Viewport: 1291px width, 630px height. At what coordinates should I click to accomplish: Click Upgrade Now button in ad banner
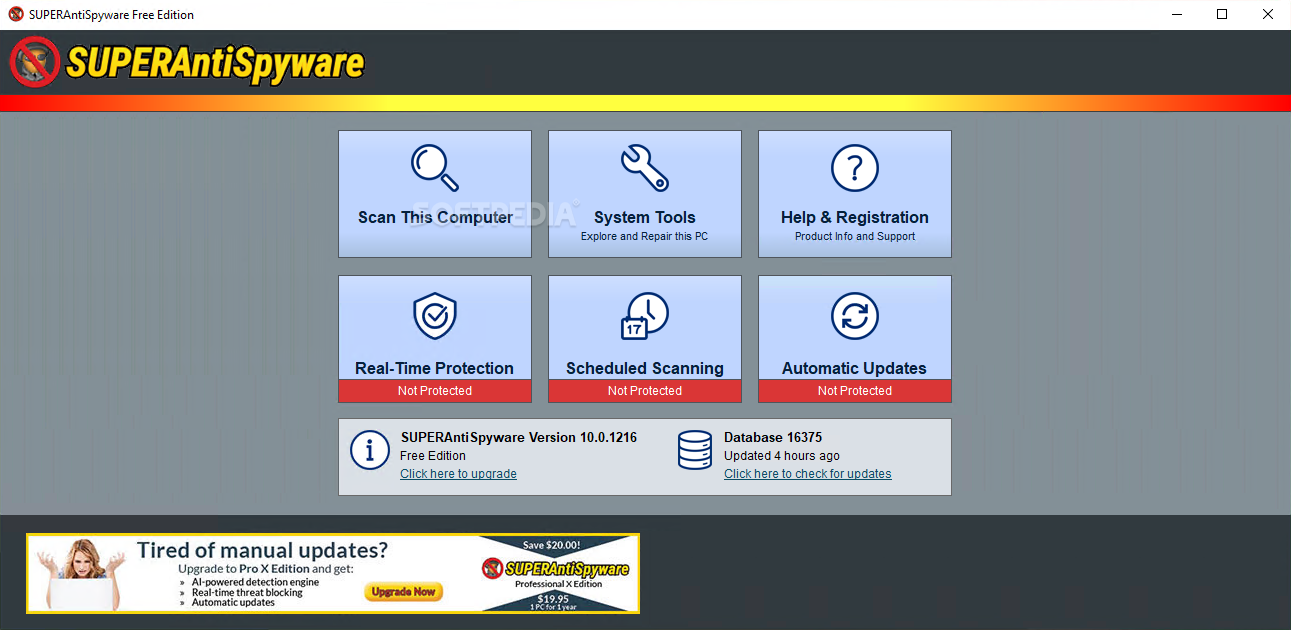403,592
